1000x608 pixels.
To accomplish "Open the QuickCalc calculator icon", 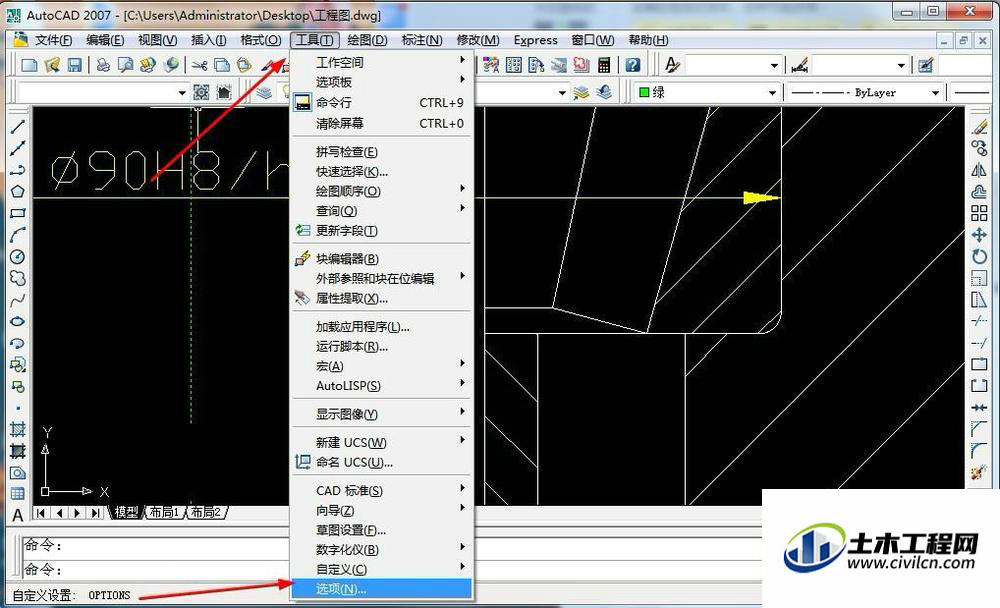I will [x=604, y=64].
